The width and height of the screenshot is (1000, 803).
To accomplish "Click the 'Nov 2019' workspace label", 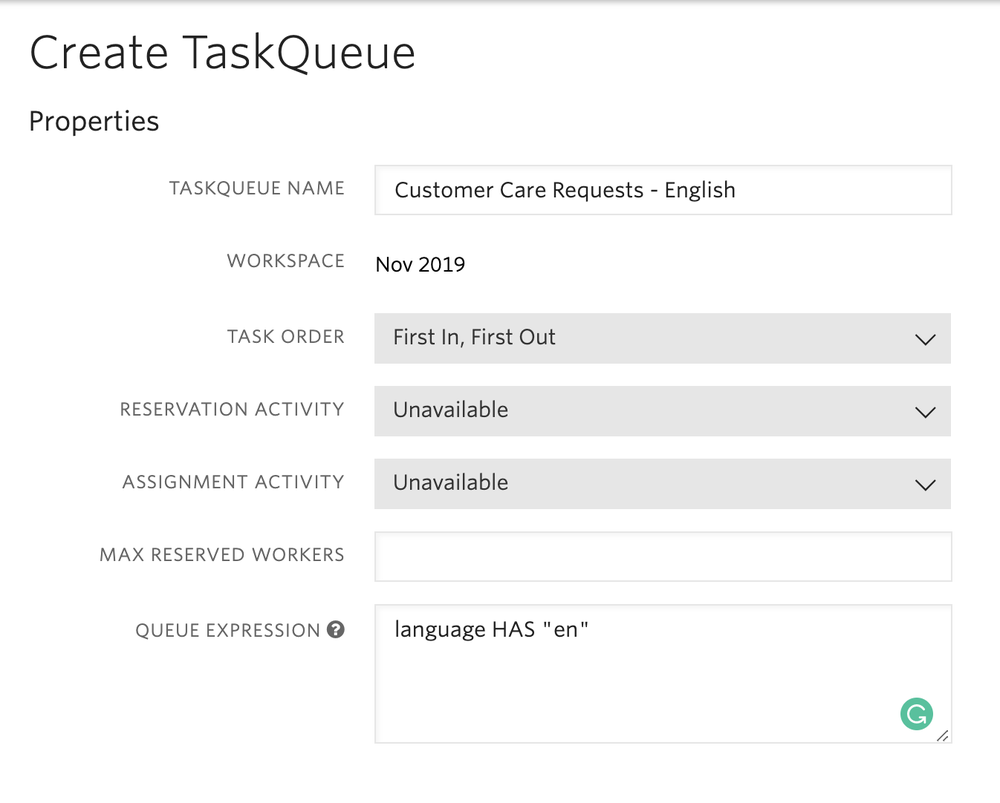I will click(x=420, y=264).
